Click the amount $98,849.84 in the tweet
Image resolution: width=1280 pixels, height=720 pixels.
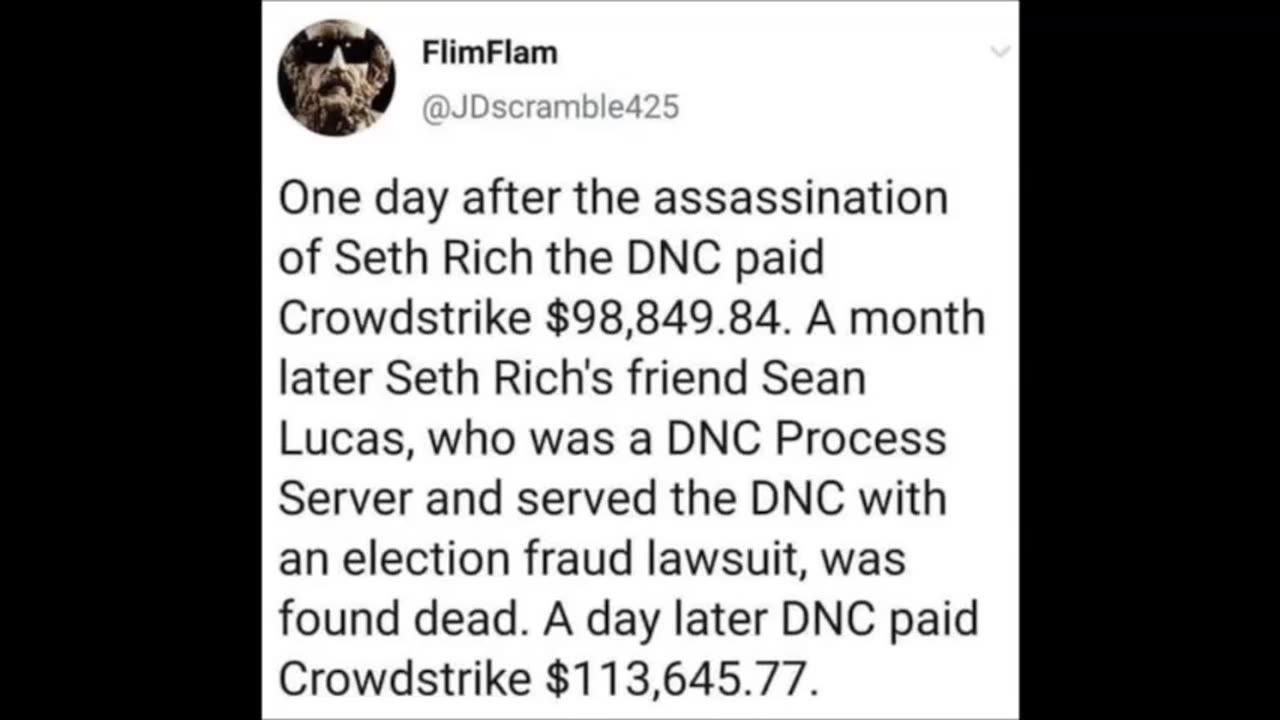tap(662, 319)
